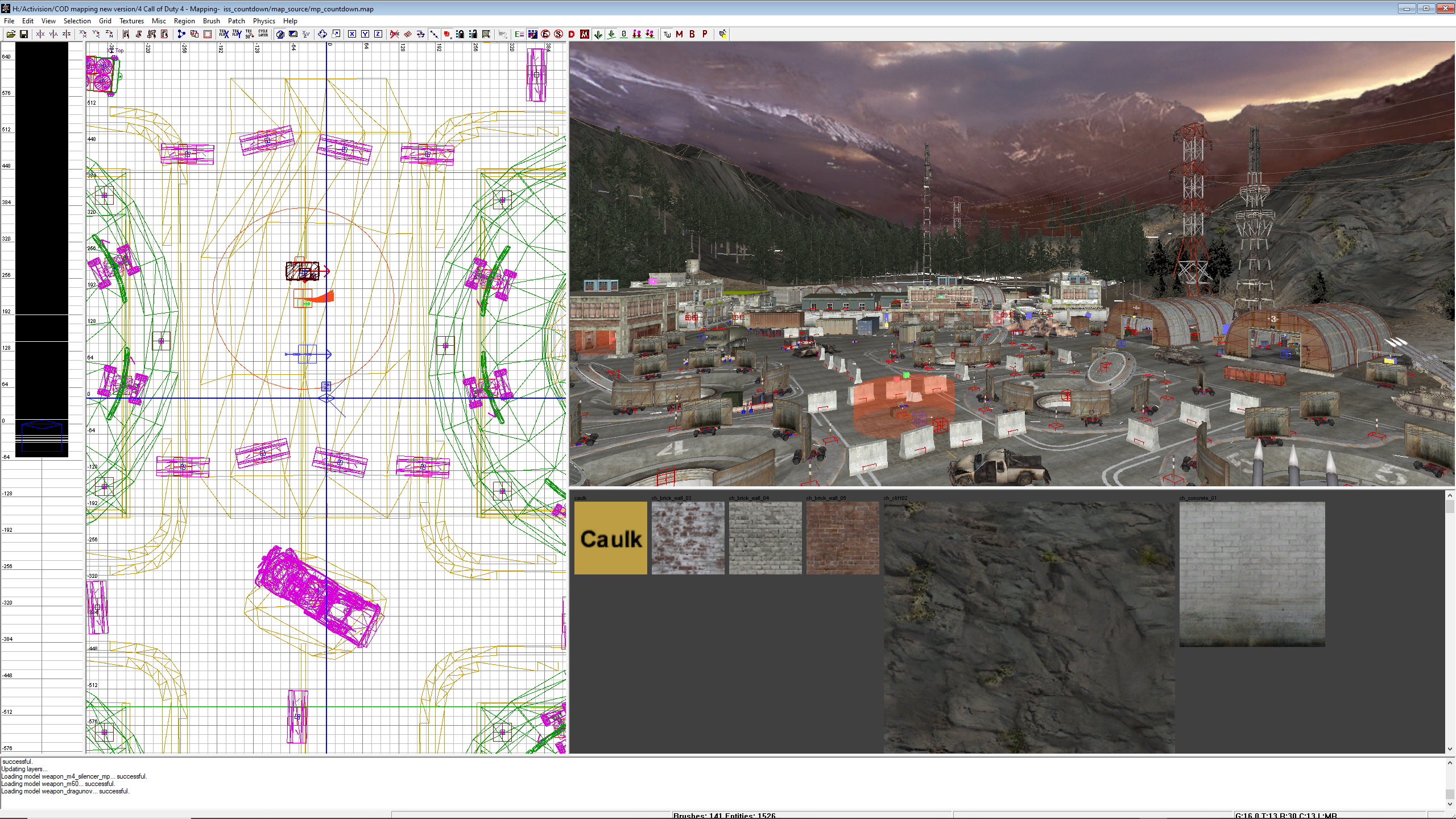Click 'Loading model weapon_dragunov' console line
The image size is (1456, 819).
(65, 791)
